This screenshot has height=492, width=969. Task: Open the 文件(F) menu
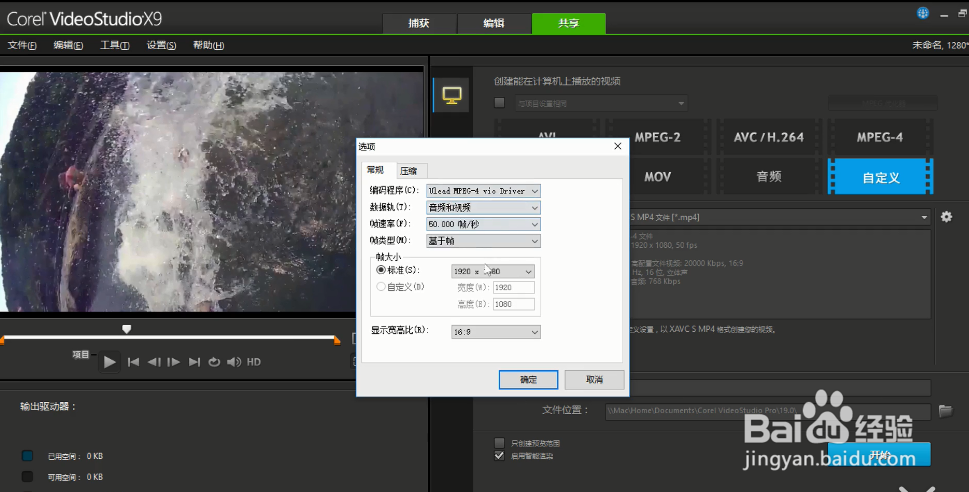pyautogui.click(x=22, y=45)
